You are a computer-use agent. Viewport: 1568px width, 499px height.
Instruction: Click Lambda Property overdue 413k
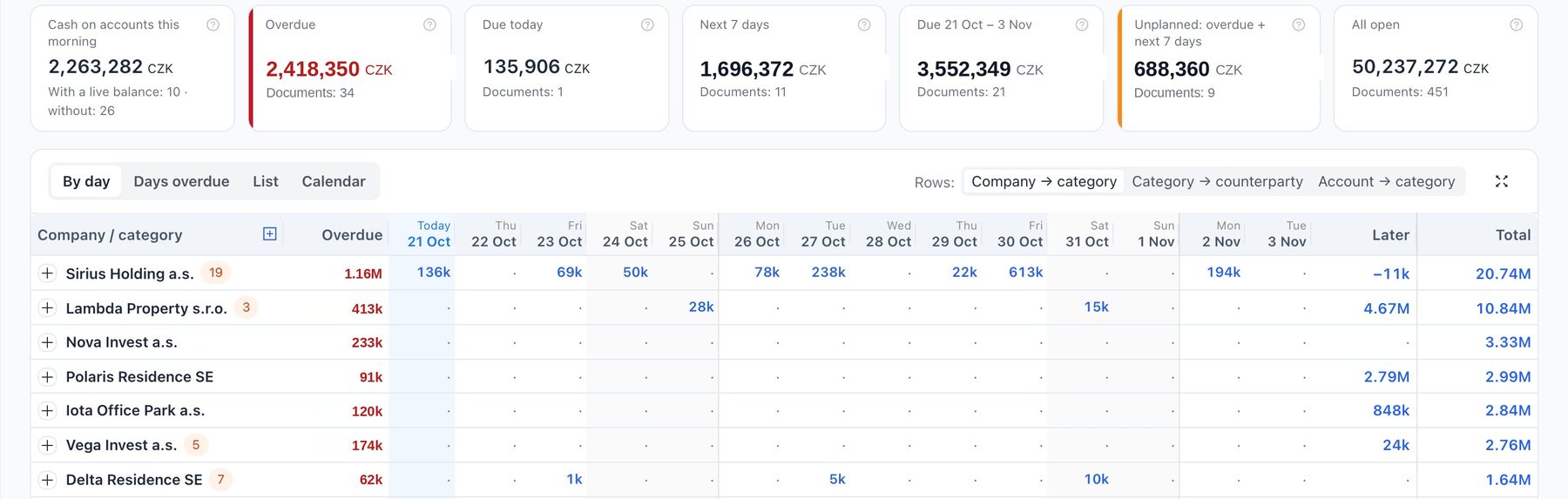coord(367,308)
